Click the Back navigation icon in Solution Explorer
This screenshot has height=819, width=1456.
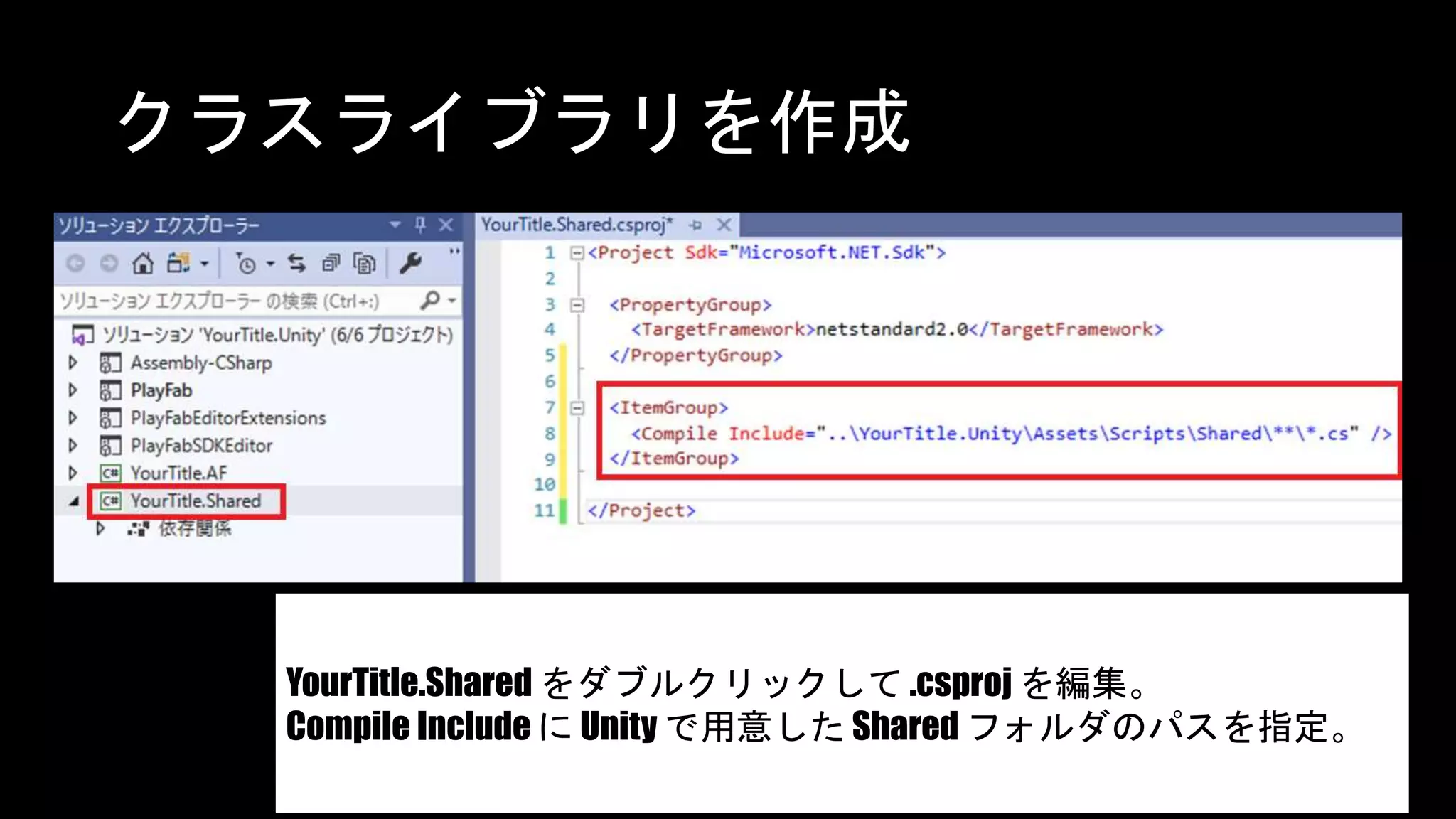(75, 264)
